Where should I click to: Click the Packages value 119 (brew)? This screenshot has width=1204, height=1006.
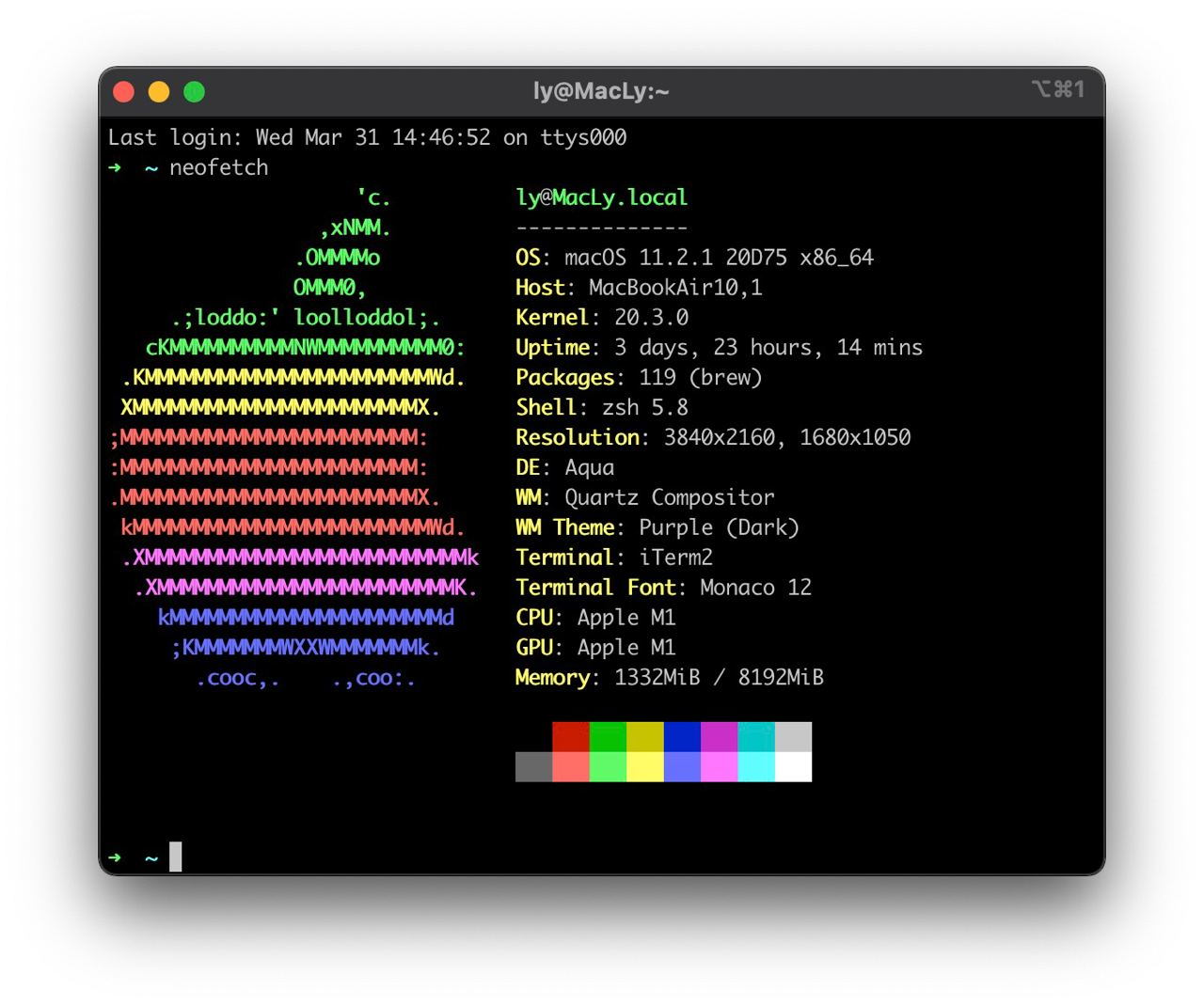coord(700,378)
